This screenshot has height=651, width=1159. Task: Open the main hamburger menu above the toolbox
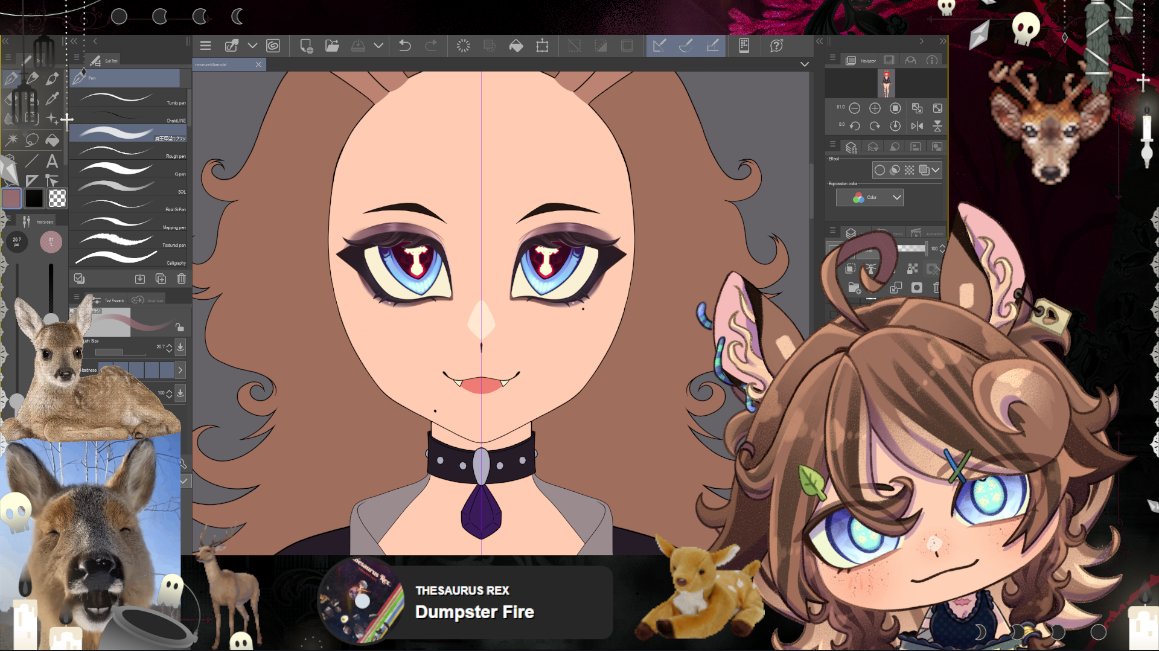point(204,45)
